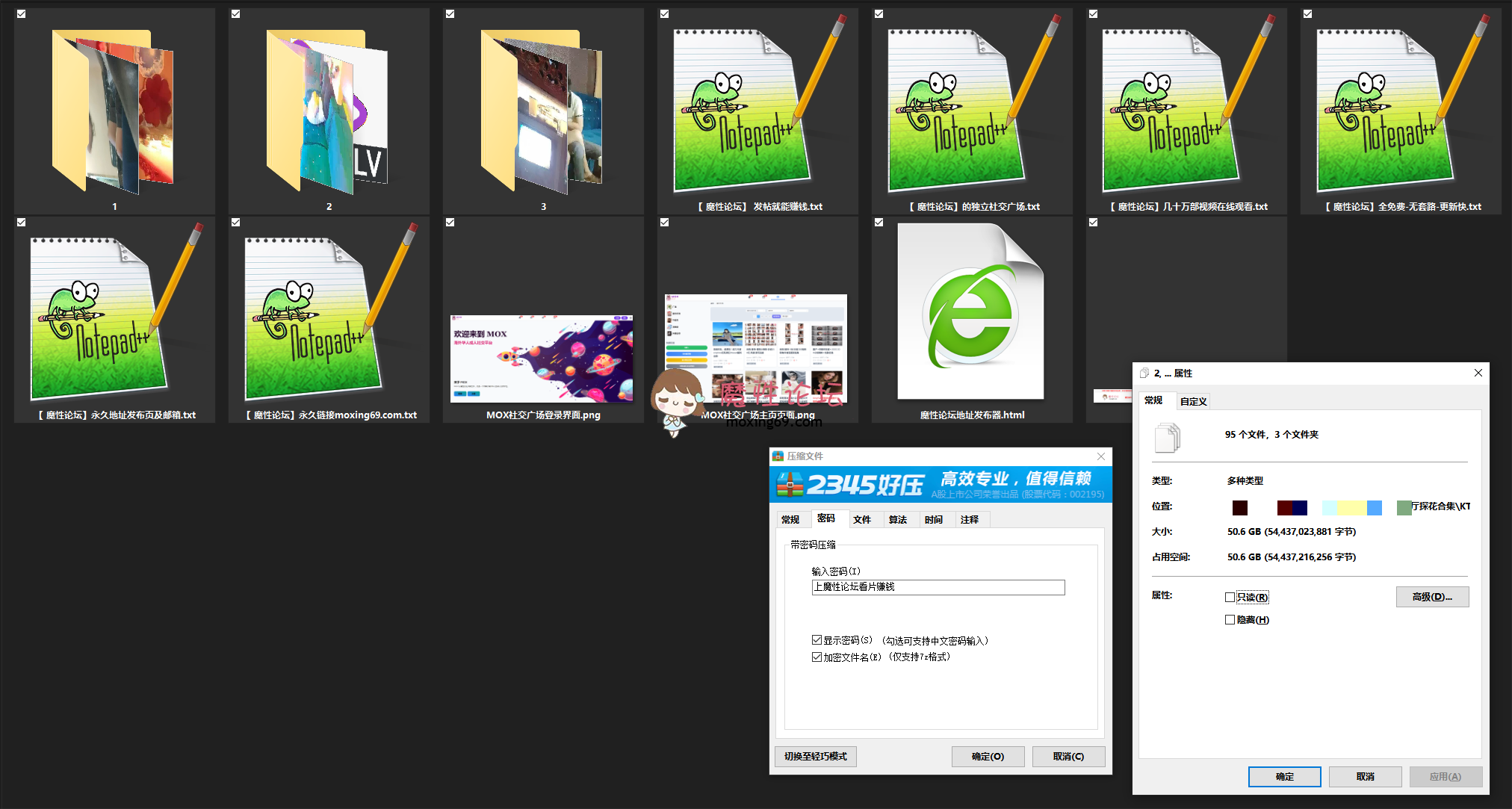Click the 2345好压 title bar app icon

point(778,456)
